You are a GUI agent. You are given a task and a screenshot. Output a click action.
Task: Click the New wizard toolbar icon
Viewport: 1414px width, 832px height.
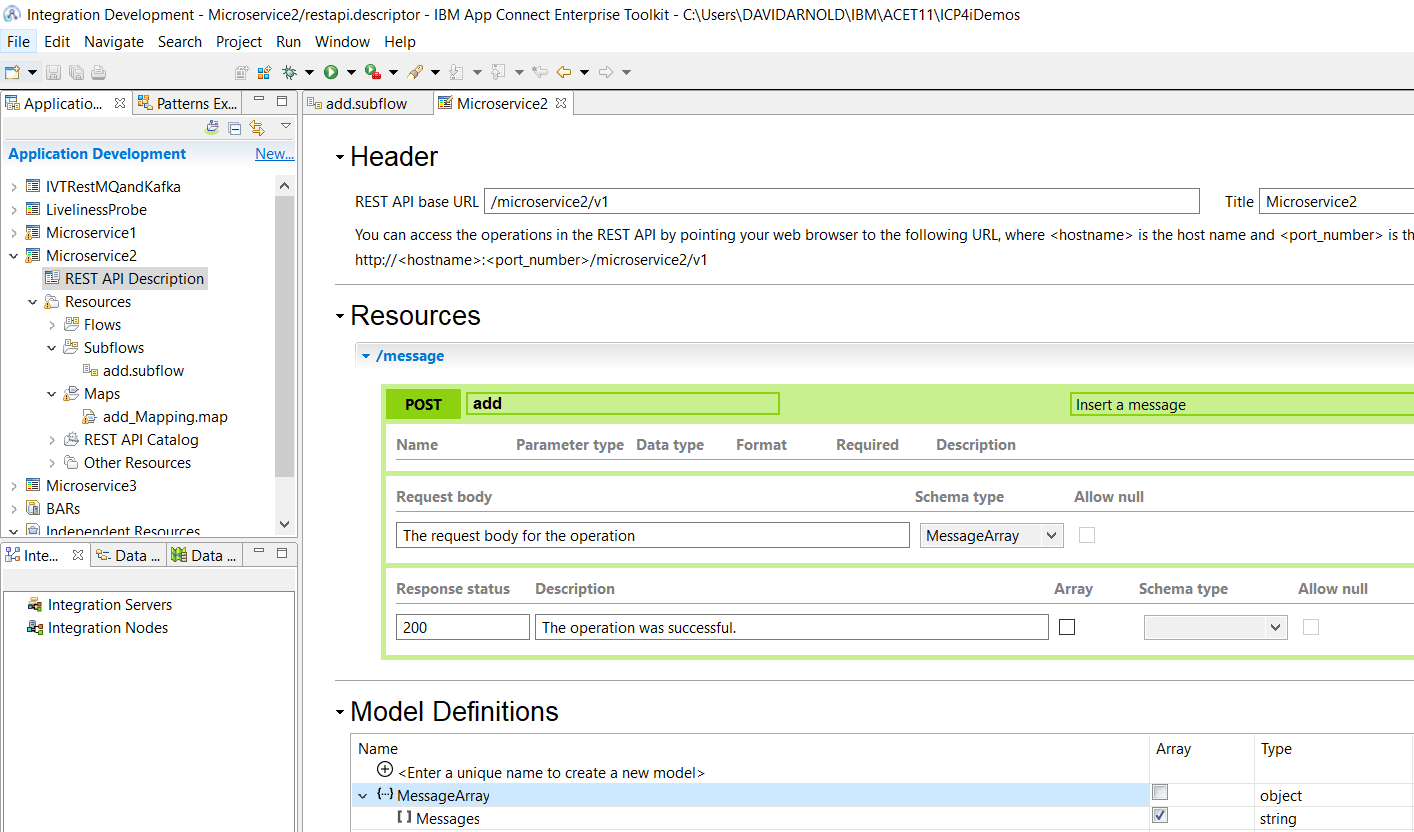pyautogui.click(x=12, y=72)
